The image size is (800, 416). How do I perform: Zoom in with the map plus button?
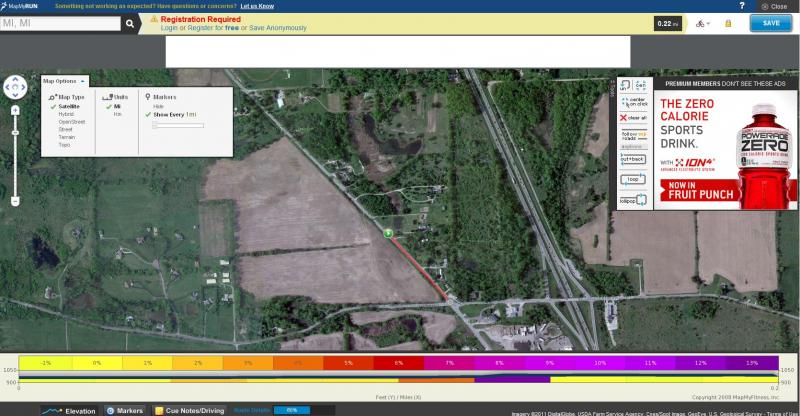coord(15,109)
